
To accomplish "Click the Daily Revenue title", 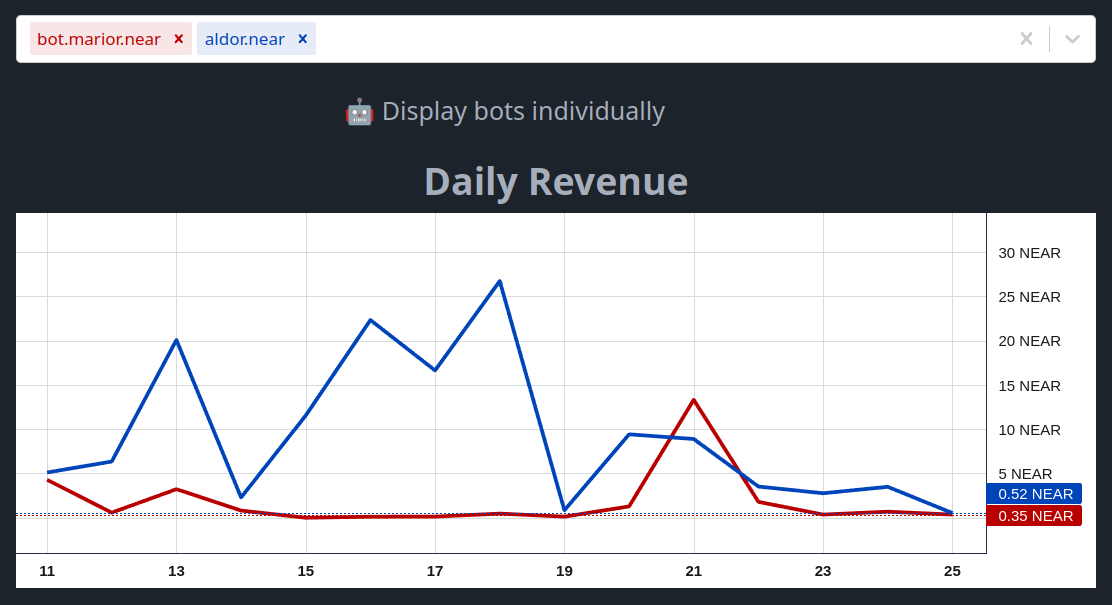I will (x=556, y=182).
